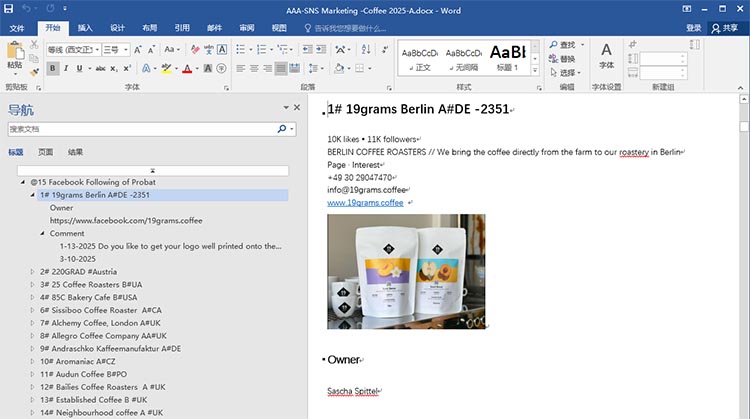
Task: Apply the Heading 1 style
Action: [x=508, y=58]
